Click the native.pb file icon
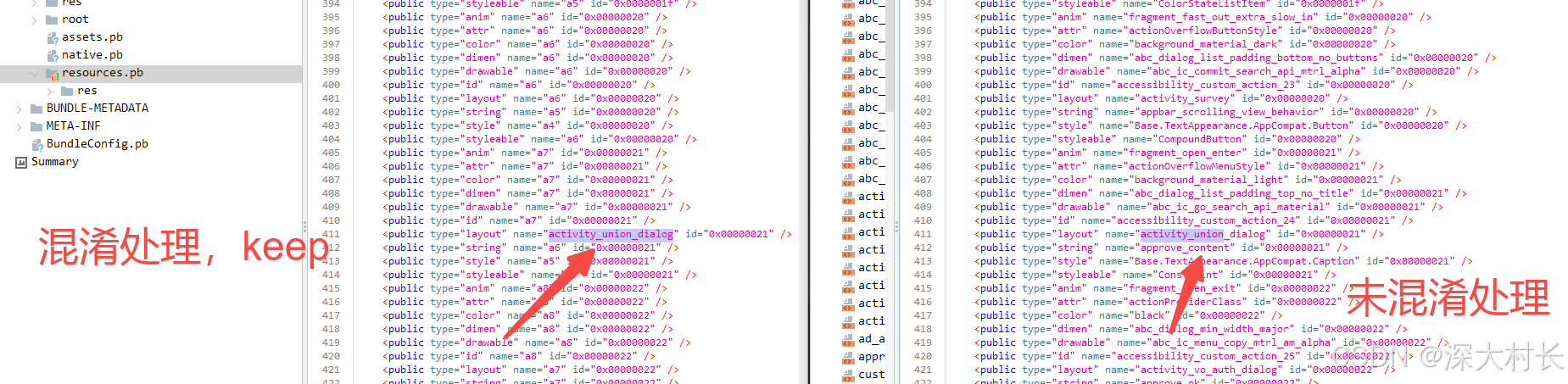 (53, 55)
